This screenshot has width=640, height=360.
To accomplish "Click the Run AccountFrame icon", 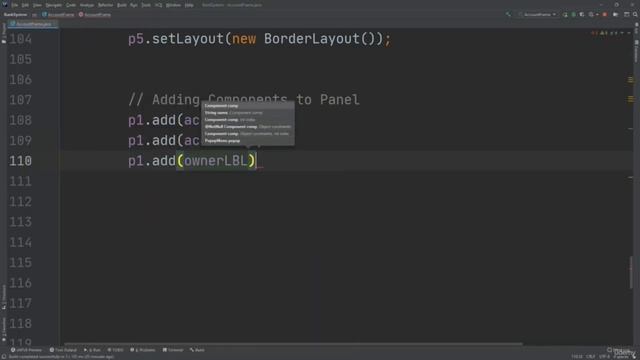I will pyautogui.click(x=565, y=14).
